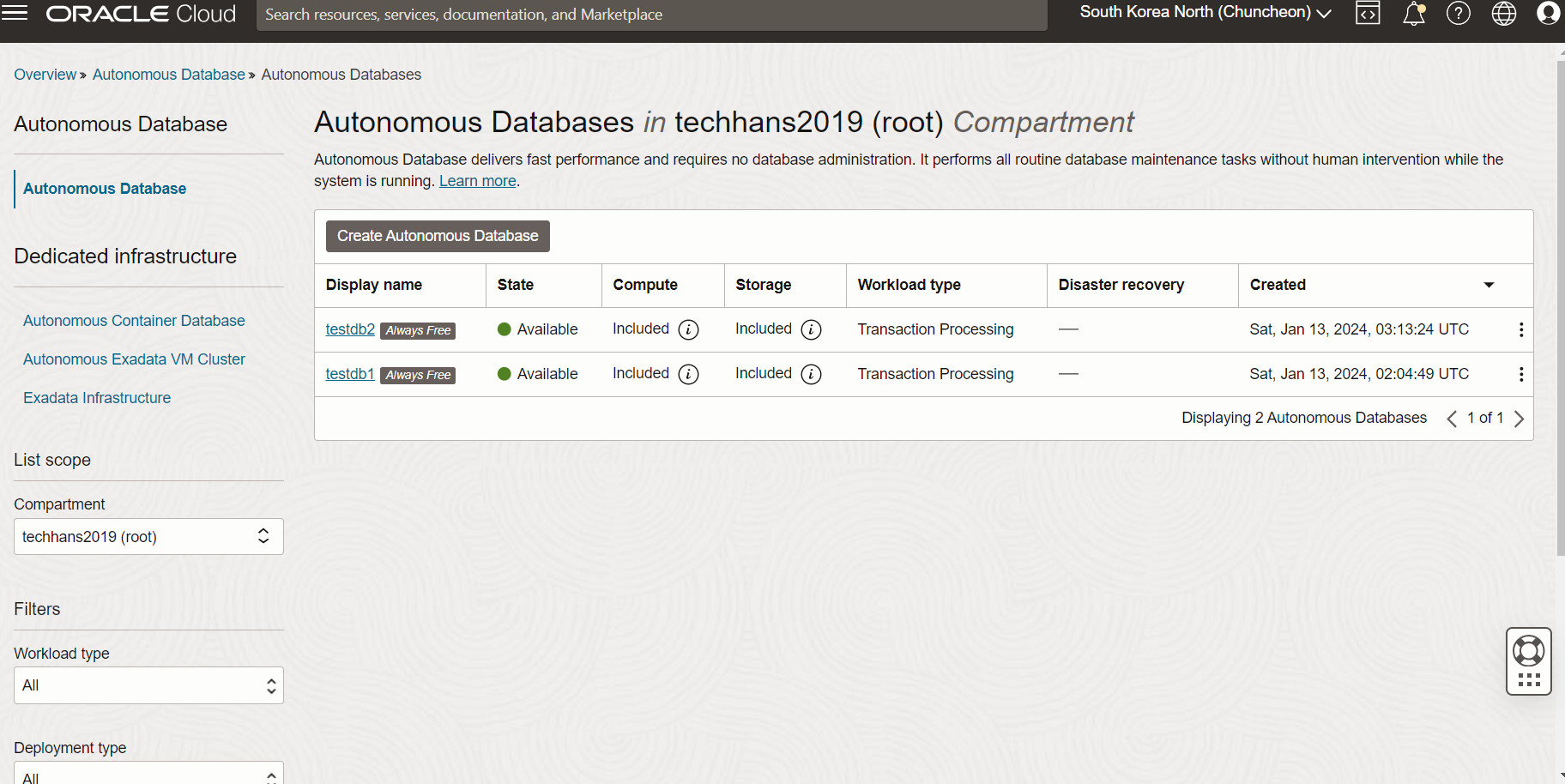Click the Always Free badge on testdb2
Image resolution: width=1565 pixels, height=784 pixels.
[418, 330]
